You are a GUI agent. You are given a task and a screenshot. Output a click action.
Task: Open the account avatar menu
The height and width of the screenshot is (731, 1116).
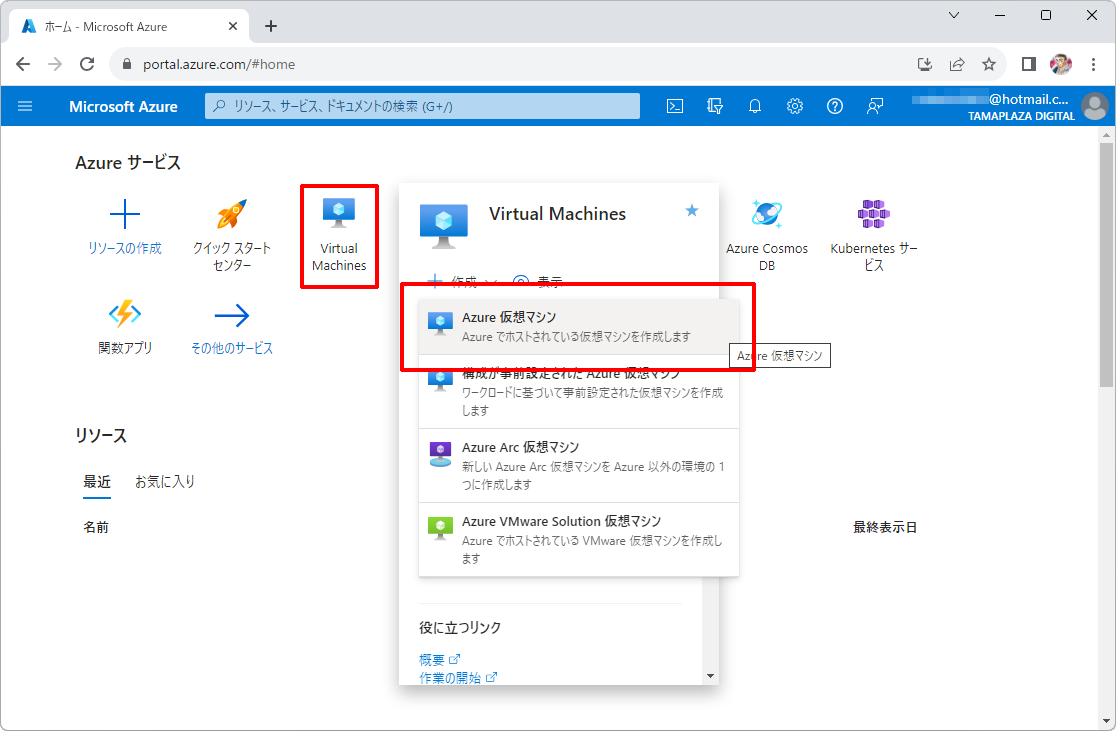[x=1095, y=107]
